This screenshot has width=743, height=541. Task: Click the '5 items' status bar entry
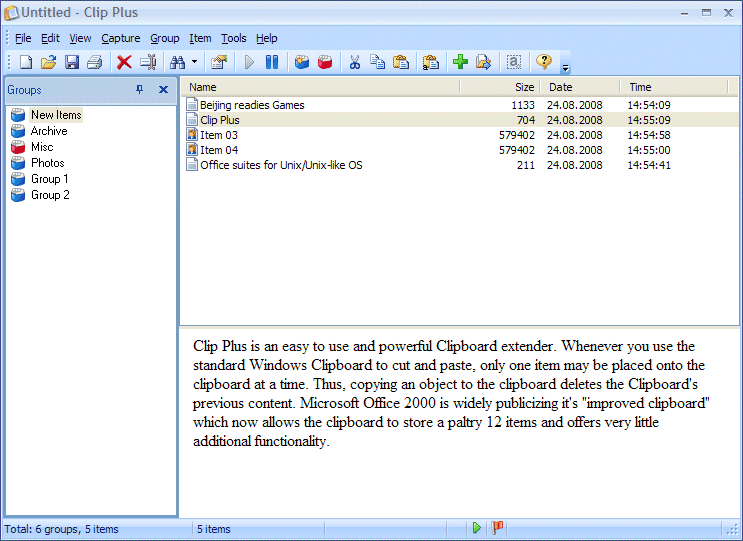(214, 529)
